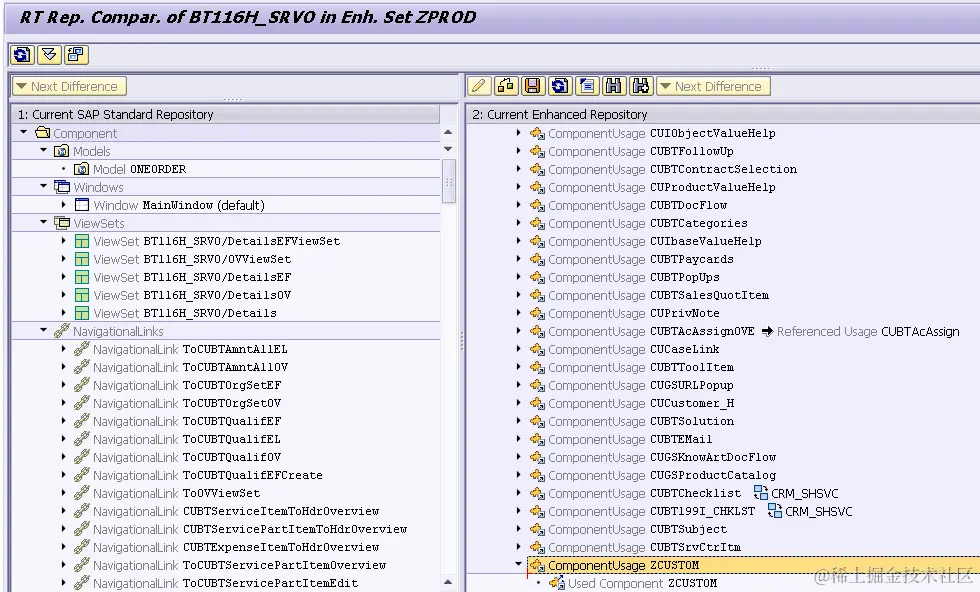Click the Models folder icon
980x592 pixels.
[61, 151]
